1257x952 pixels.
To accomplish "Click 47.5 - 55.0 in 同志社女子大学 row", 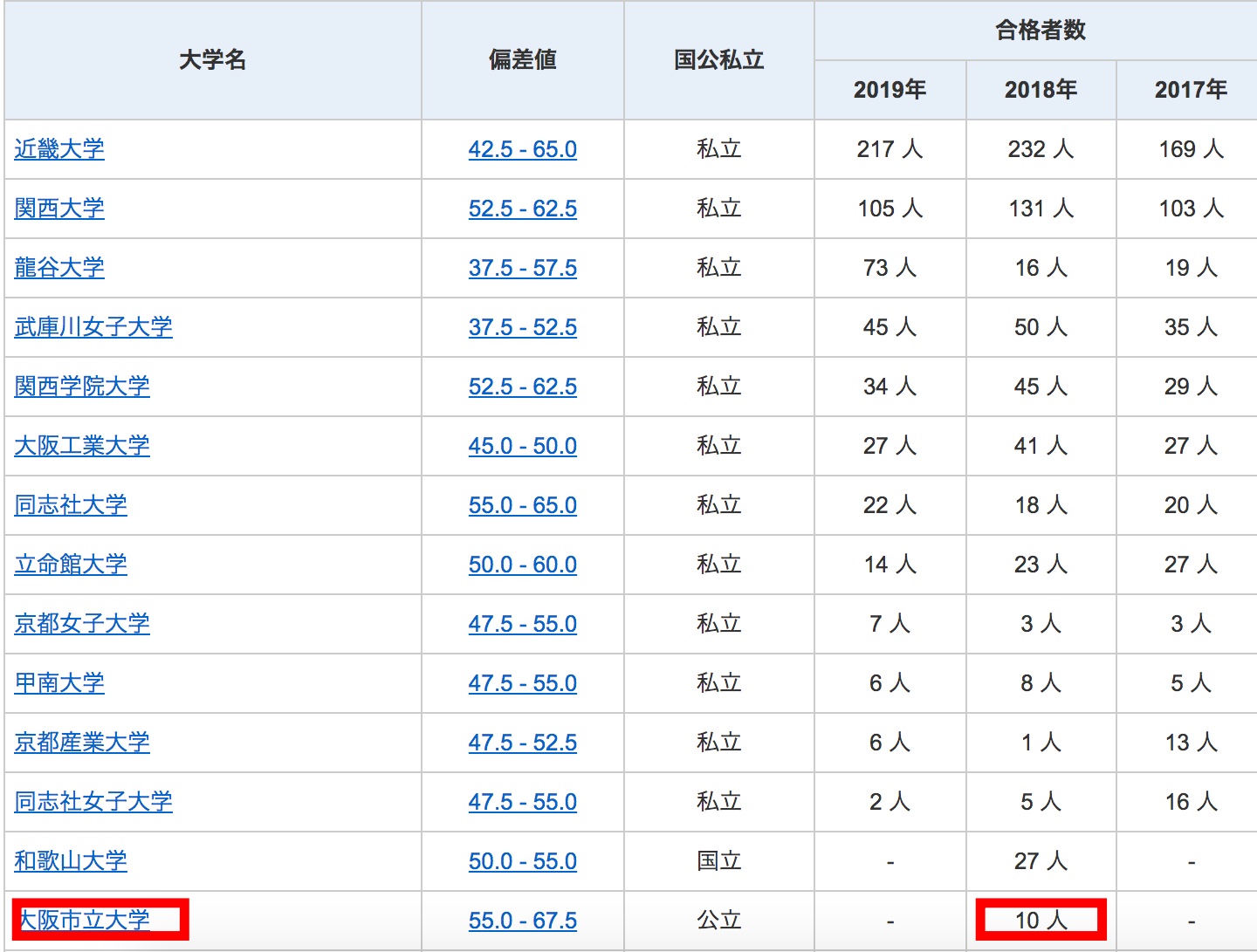I will 523,802.
